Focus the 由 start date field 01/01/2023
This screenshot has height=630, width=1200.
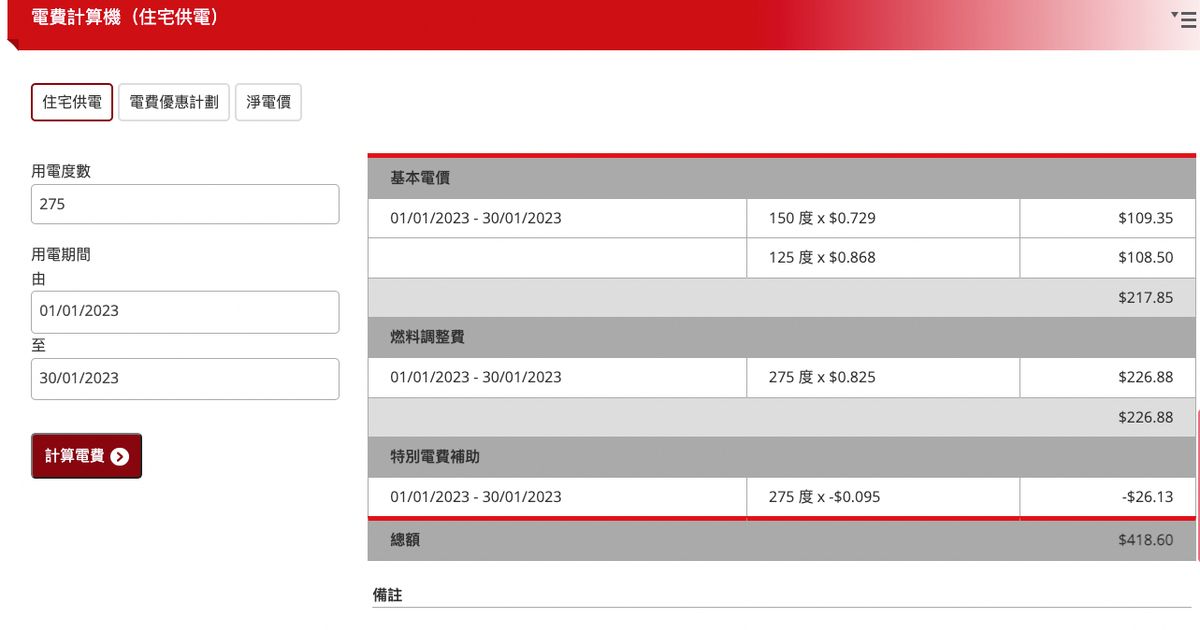tap(185, 312)
